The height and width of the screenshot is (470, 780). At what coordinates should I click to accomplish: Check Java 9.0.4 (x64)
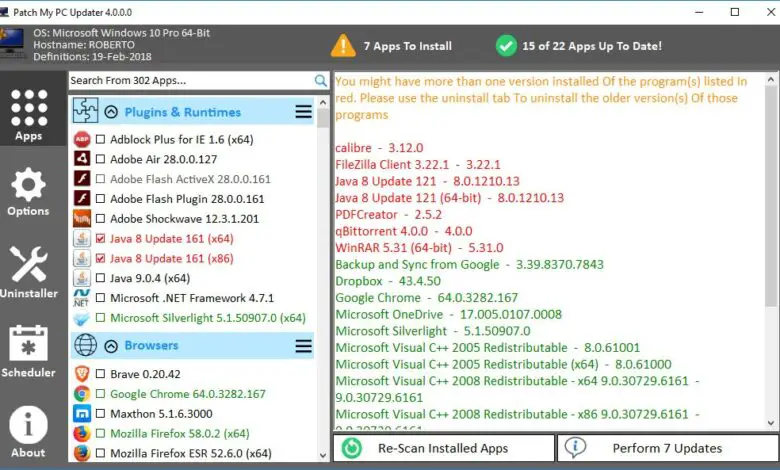[x=100, y=278]
